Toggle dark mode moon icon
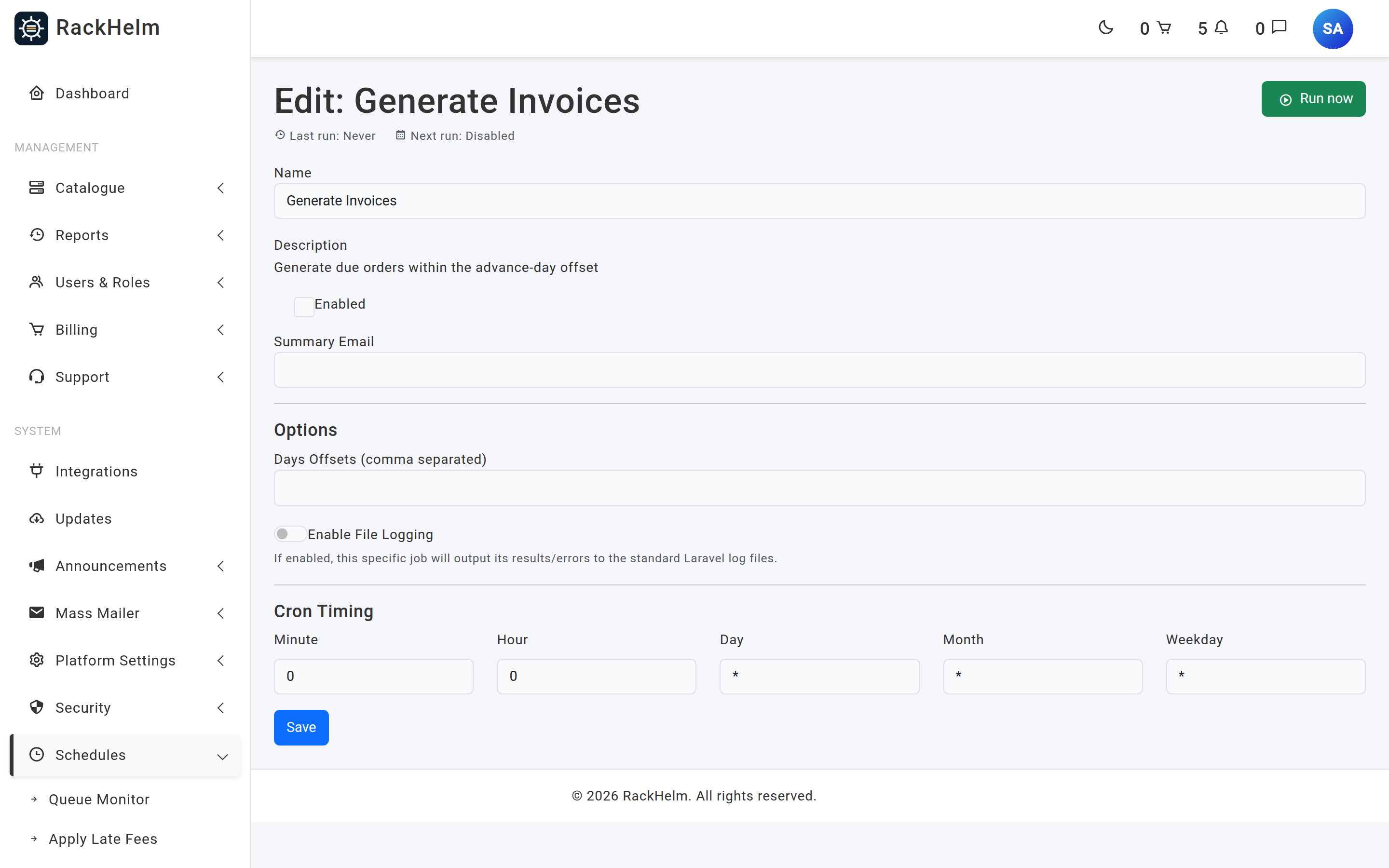The height and width of the screenshot is (868, 1389). (1105, 27)
